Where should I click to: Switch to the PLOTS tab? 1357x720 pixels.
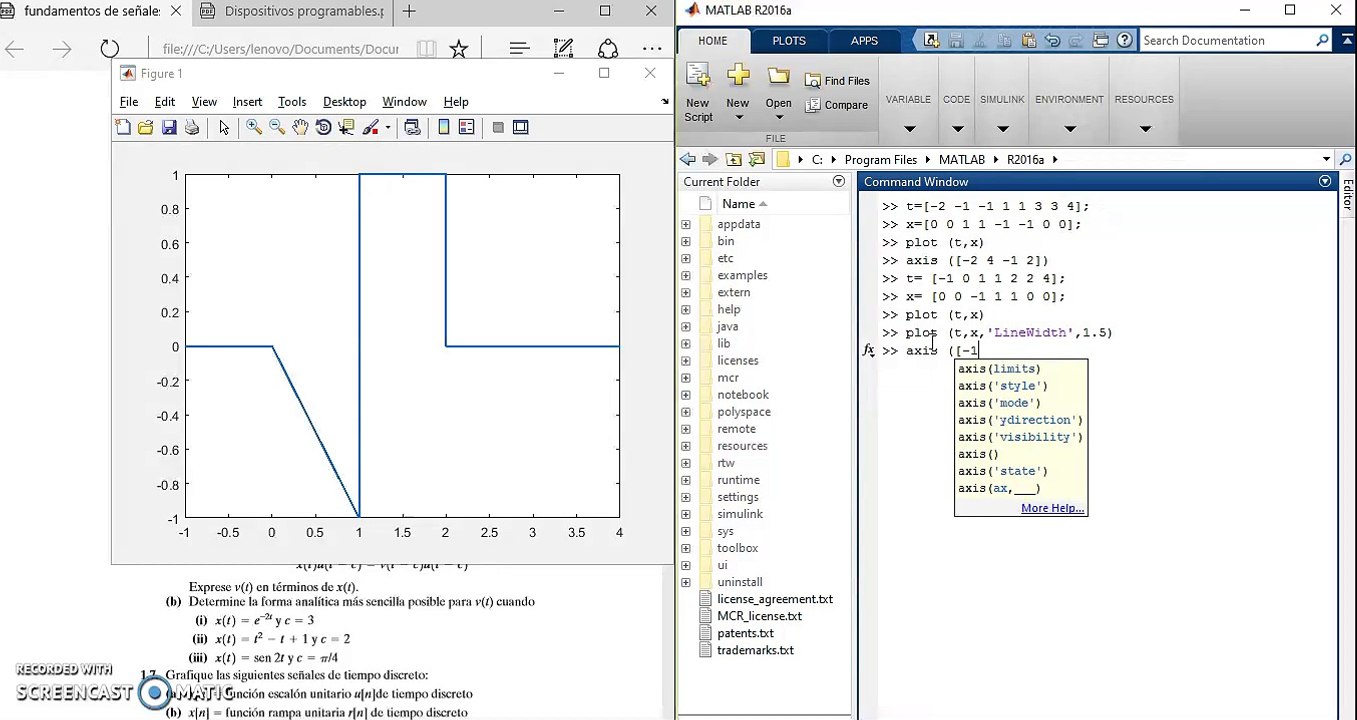pos(788,41)
